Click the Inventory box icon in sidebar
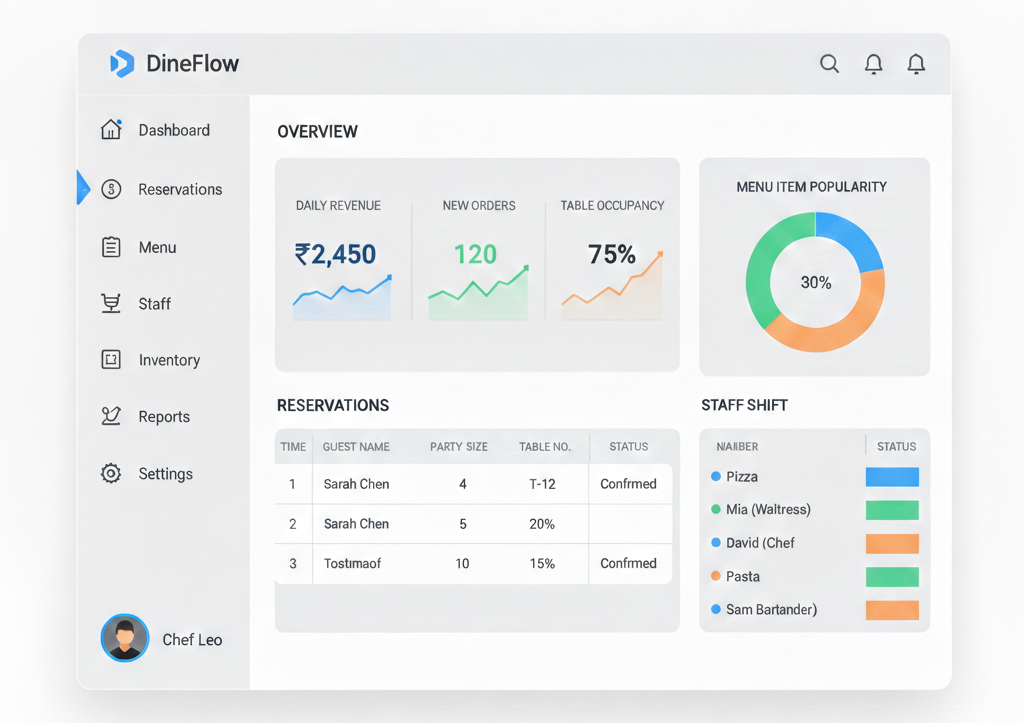 coord(111,360)
